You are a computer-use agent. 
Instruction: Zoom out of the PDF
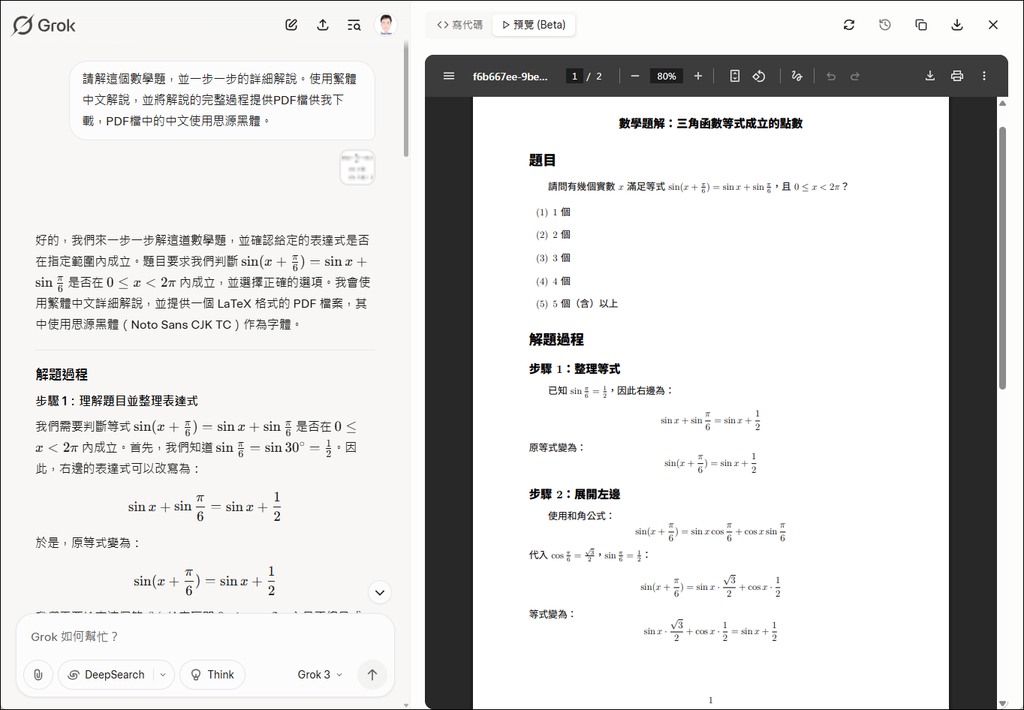click(x=635, y=76)
